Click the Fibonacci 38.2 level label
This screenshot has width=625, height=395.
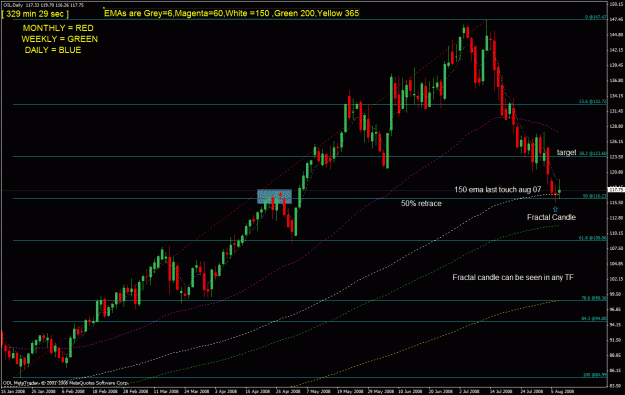(x=593, y=153)
